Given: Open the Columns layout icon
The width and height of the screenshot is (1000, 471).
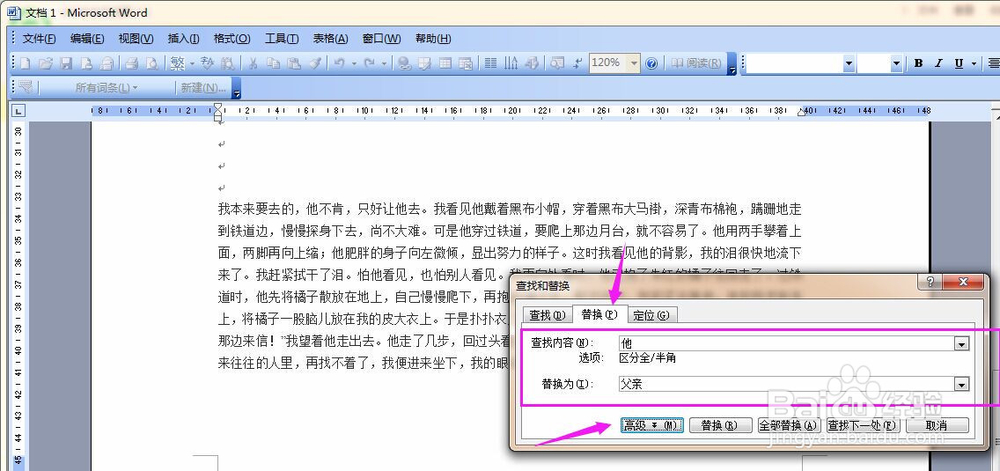Looking at the screenshot, I should [x=490, y=63].
